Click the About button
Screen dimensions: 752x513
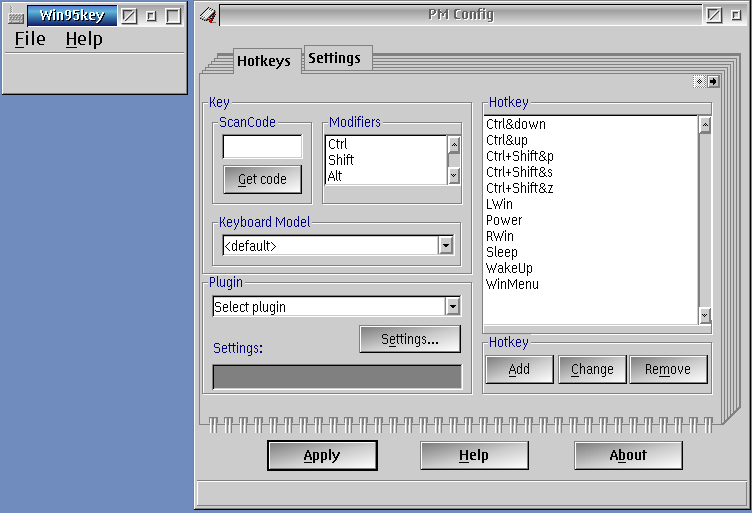628,455
